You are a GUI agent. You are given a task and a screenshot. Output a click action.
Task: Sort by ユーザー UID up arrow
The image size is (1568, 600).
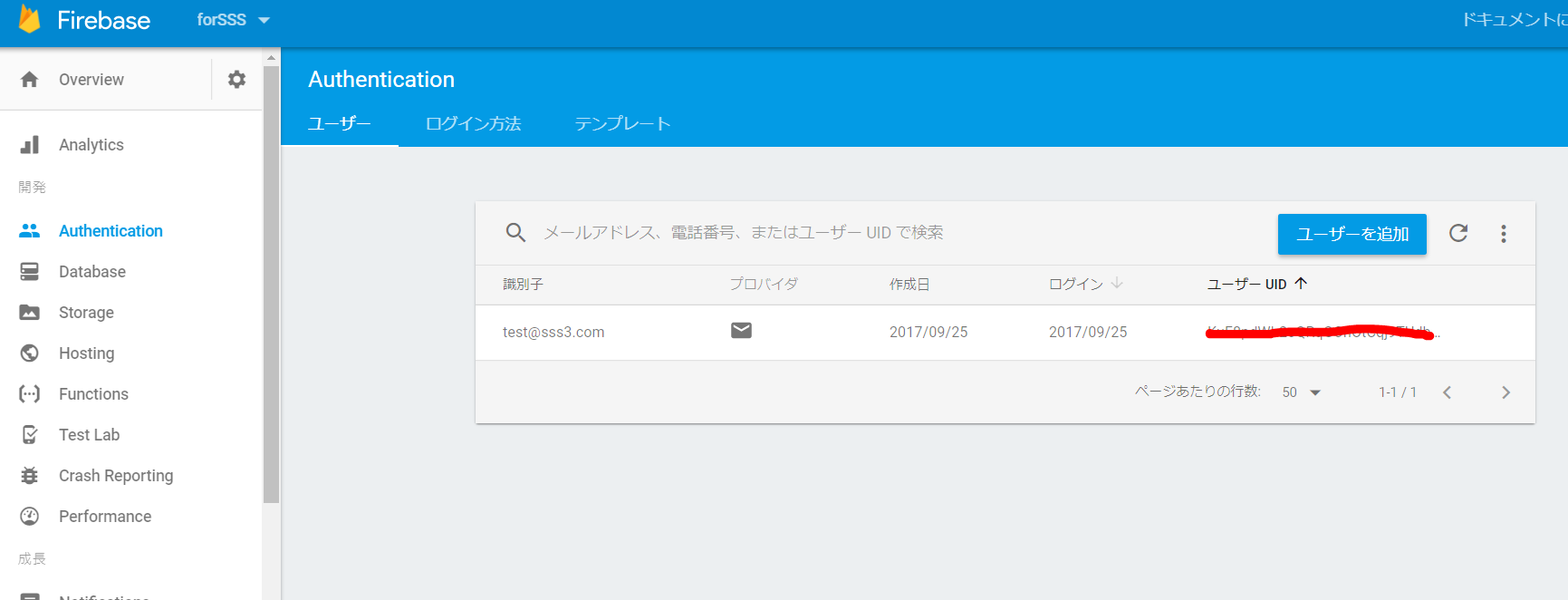pos(1302,284)
